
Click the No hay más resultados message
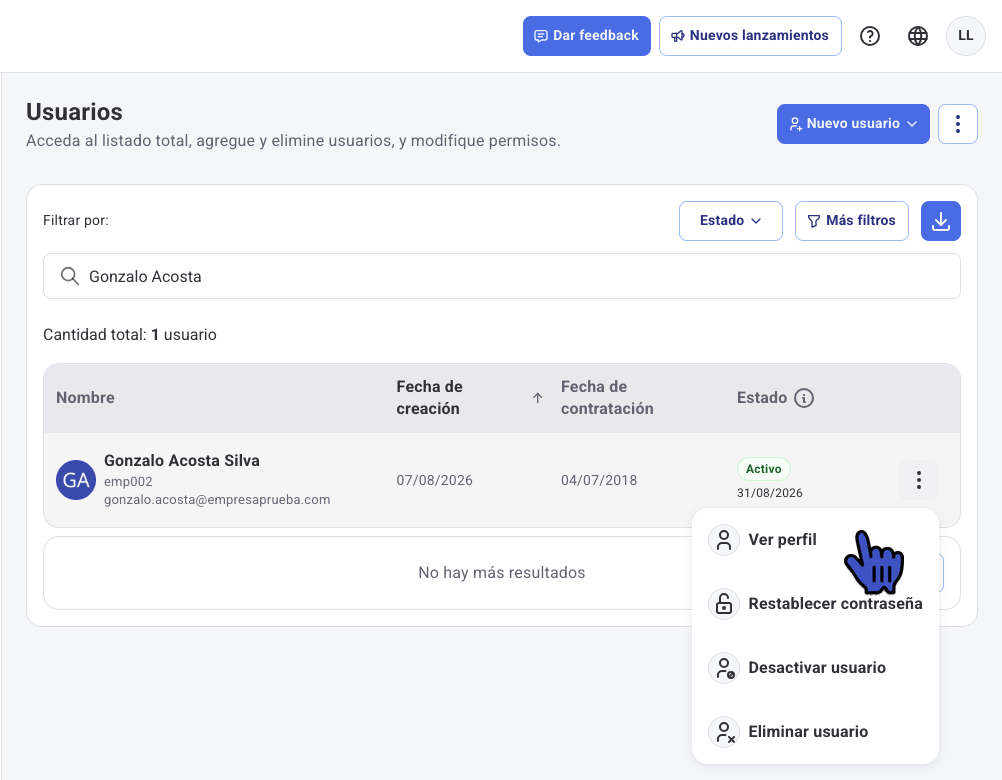point(502,572)
